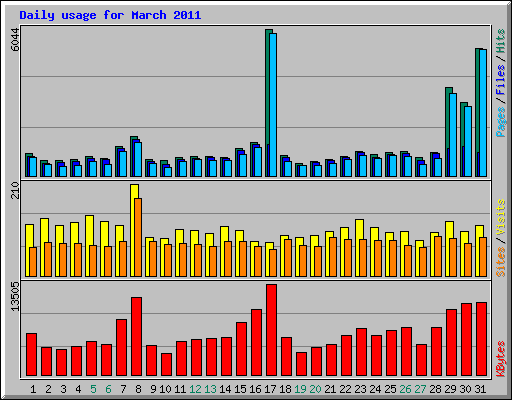Click the x-axis day label 31
512x400 pixels.
(x=480, y=389)
